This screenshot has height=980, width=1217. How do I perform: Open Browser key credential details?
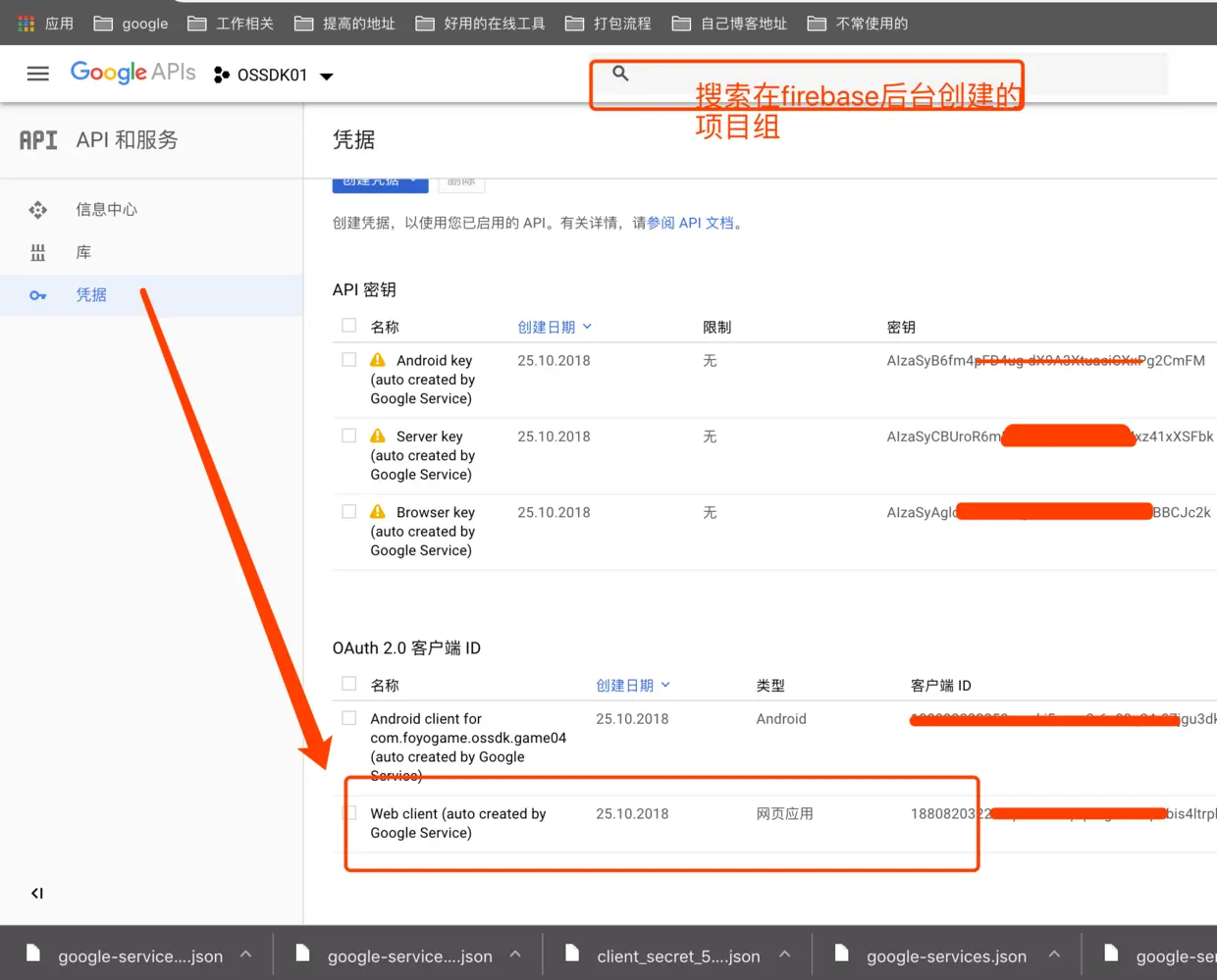[x=423, y=531]
